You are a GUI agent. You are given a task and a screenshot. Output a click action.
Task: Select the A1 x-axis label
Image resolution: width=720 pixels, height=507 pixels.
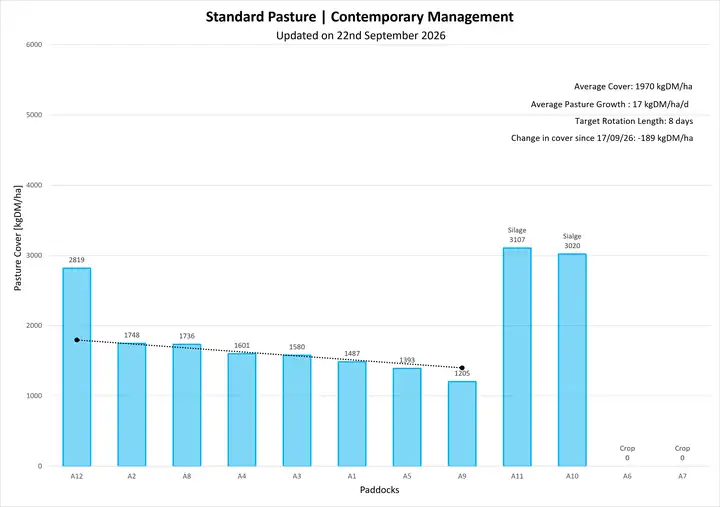coord(352,476)
